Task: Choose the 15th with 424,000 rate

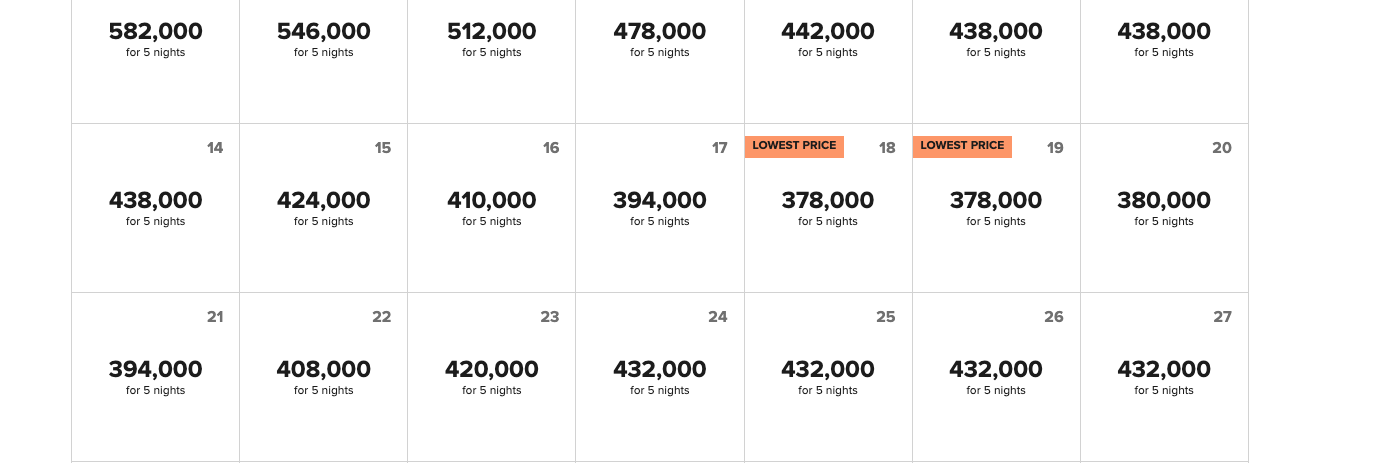Action: coord(324,208)
